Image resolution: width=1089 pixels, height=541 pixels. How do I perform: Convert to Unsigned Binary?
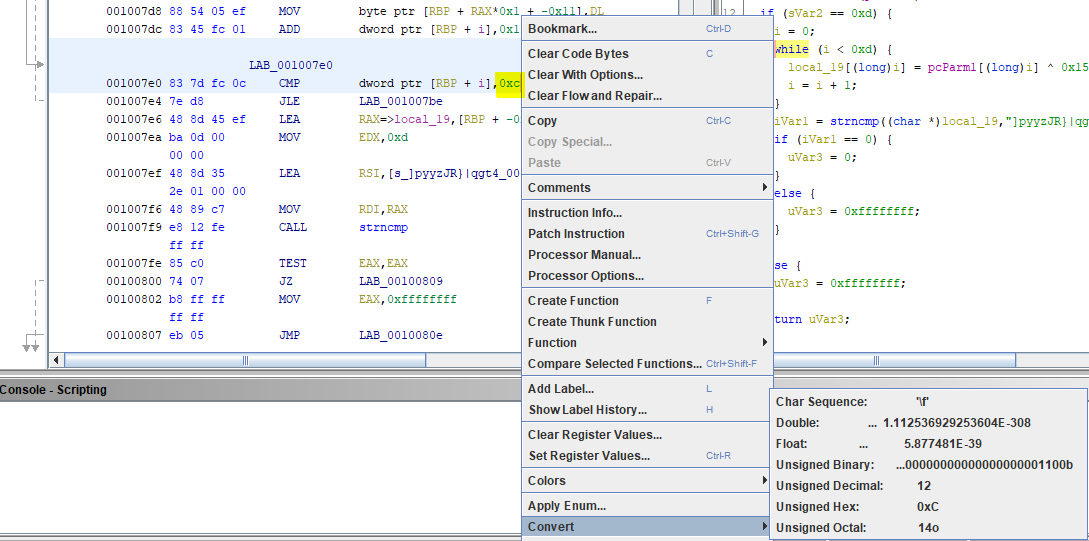point(929,465)
